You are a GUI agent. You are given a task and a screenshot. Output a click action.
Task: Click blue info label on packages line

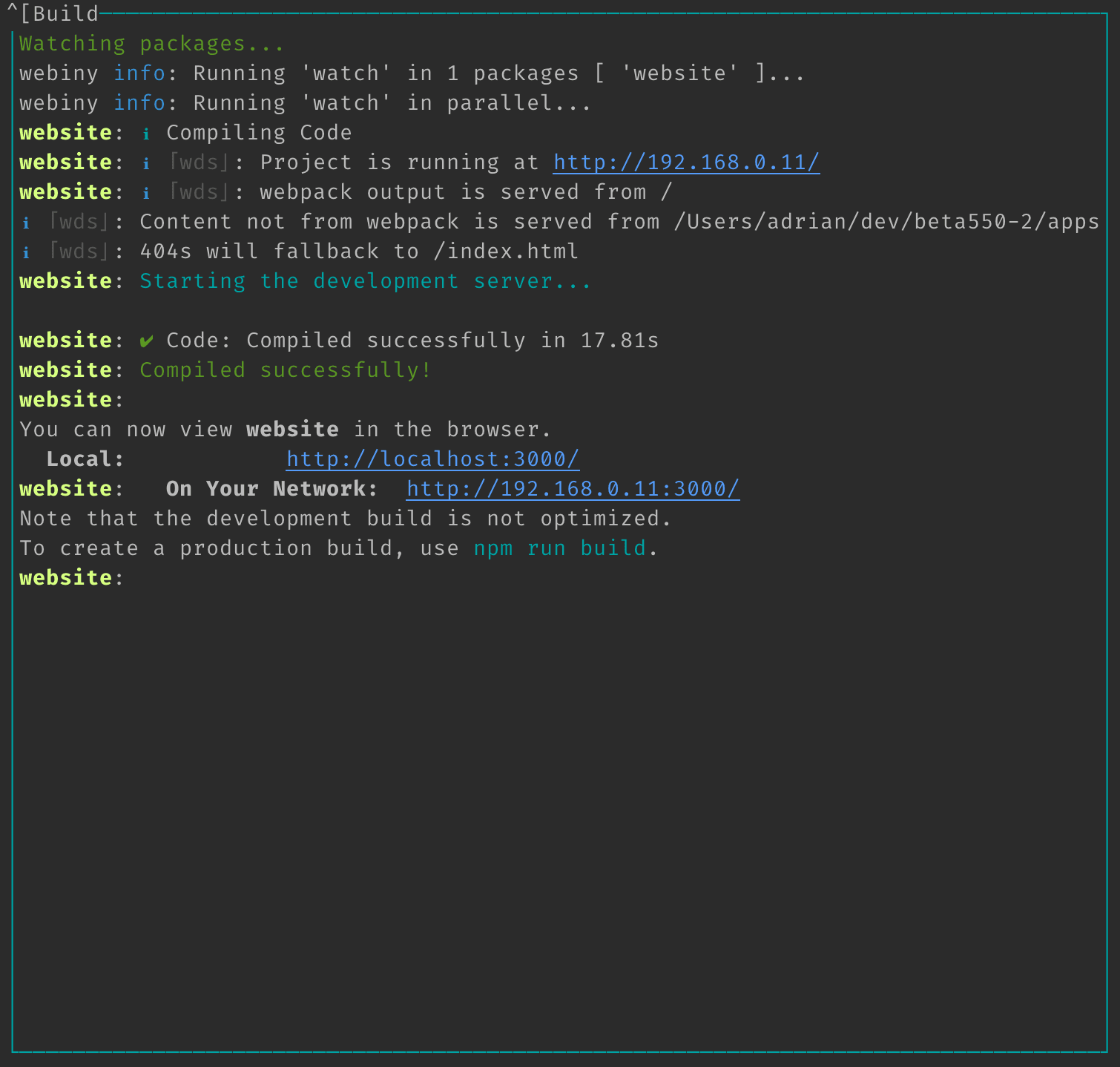pos(139,73)
